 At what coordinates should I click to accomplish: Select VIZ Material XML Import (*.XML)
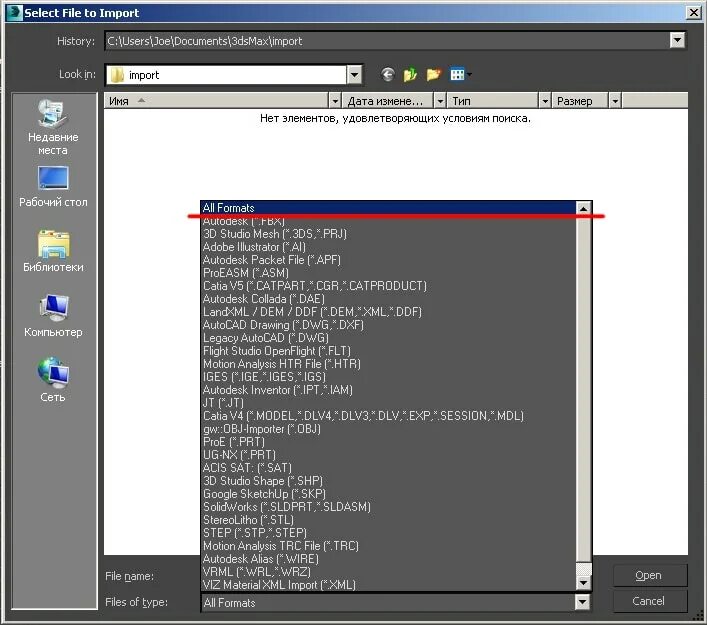tap(388, 585)
